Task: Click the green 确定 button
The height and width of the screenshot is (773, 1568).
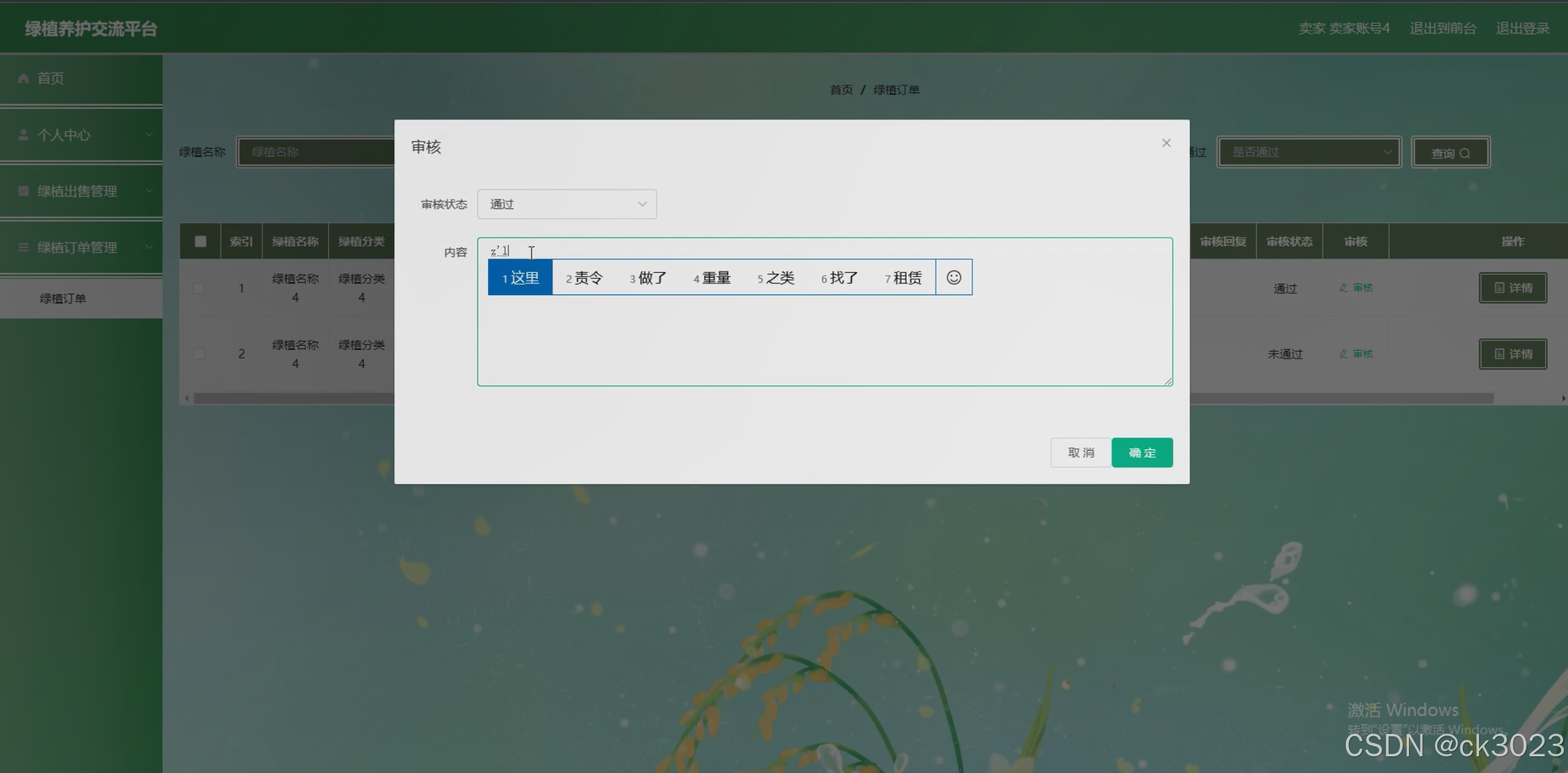Action: point(1142,453)
